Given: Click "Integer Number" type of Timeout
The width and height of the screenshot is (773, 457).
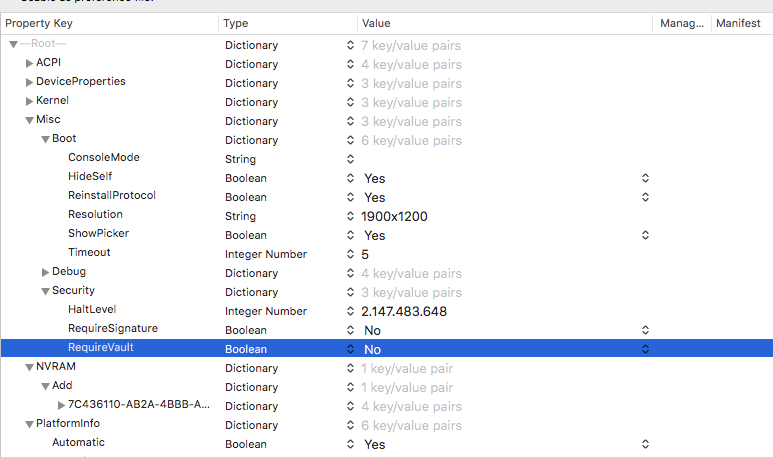Looking at the screenshot, I should 266,254.
